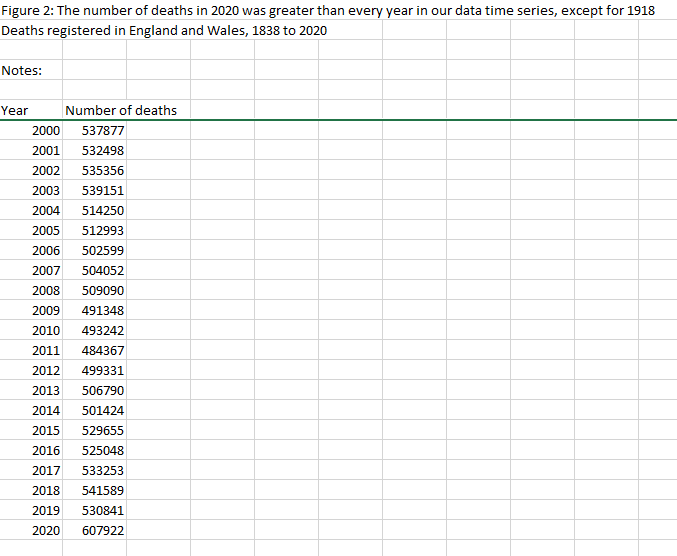
Task: Click the deaths value 504052
Action: (x=103, y=270)
